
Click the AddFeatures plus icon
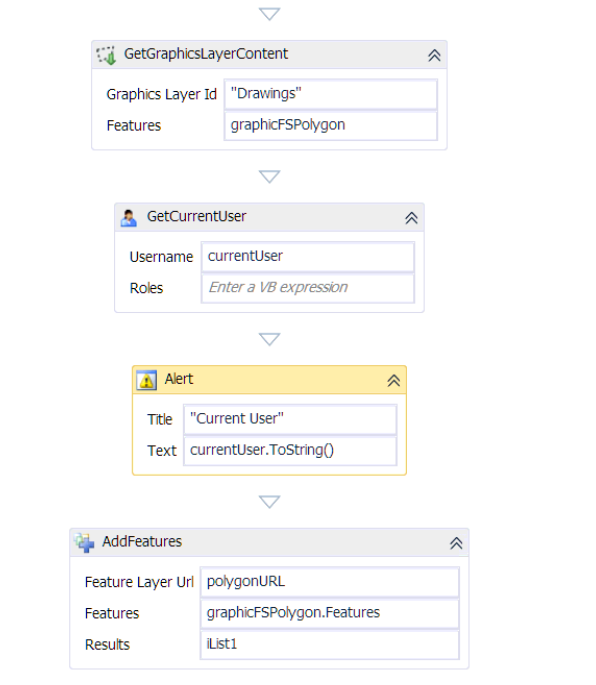point(84,543)
